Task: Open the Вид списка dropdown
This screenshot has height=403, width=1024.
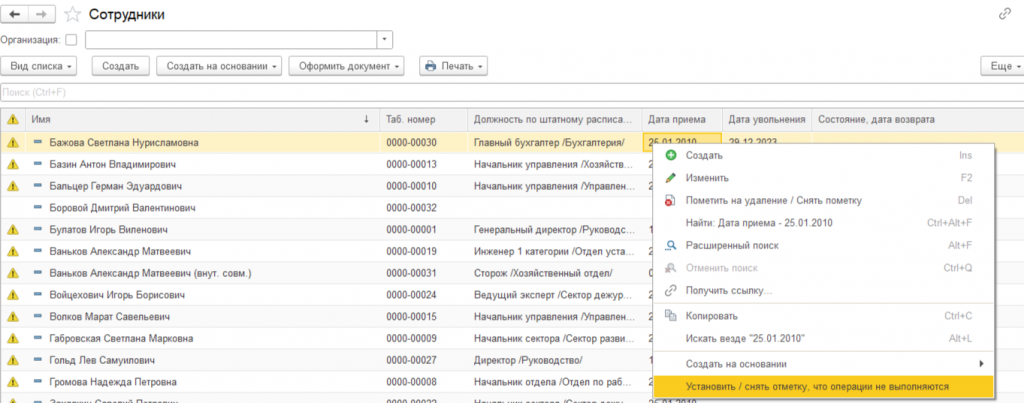Action: (x=39, y=66)
